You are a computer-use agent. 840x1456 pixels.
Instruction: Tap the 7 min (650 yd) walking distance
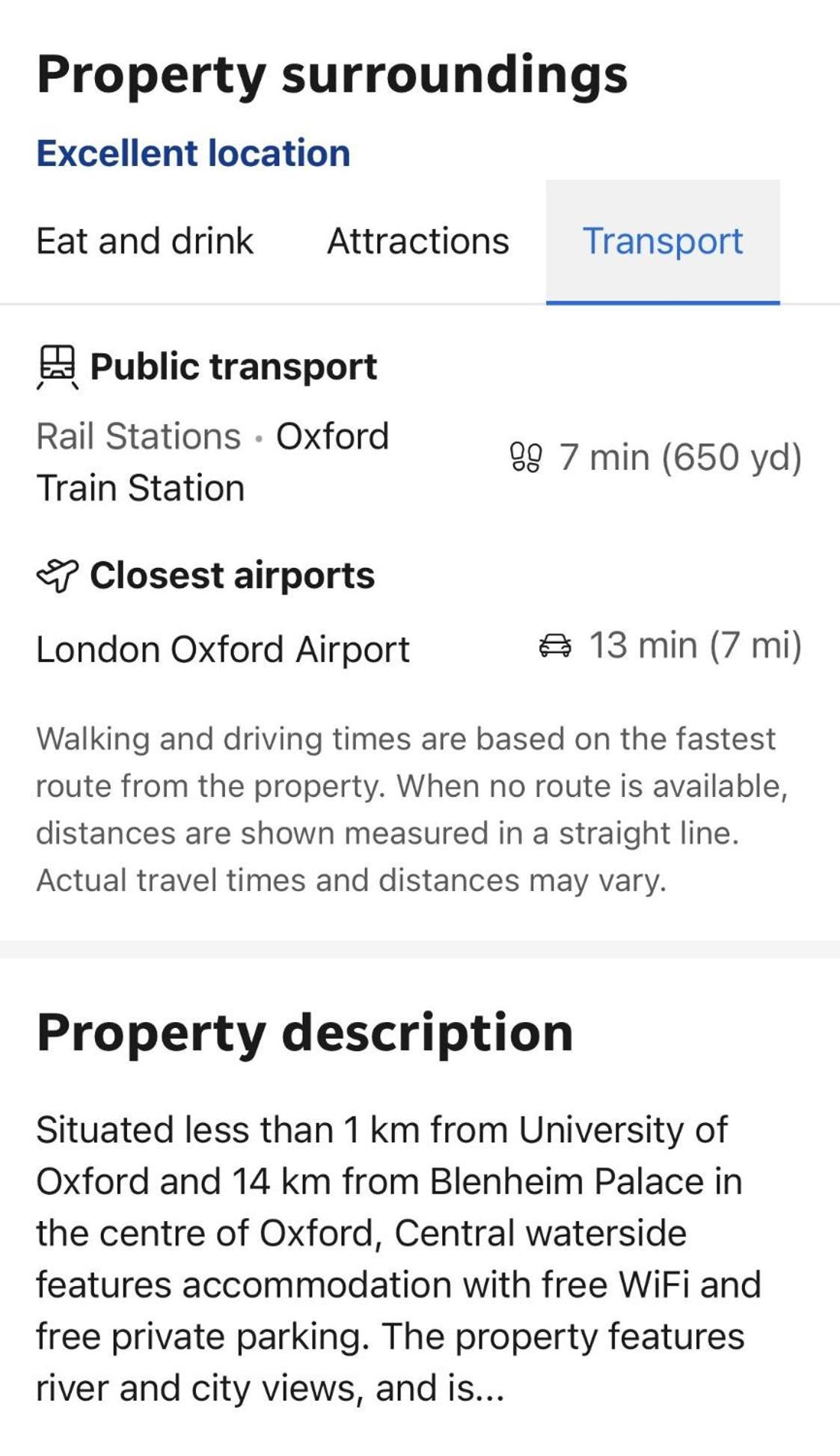(681, 457)
